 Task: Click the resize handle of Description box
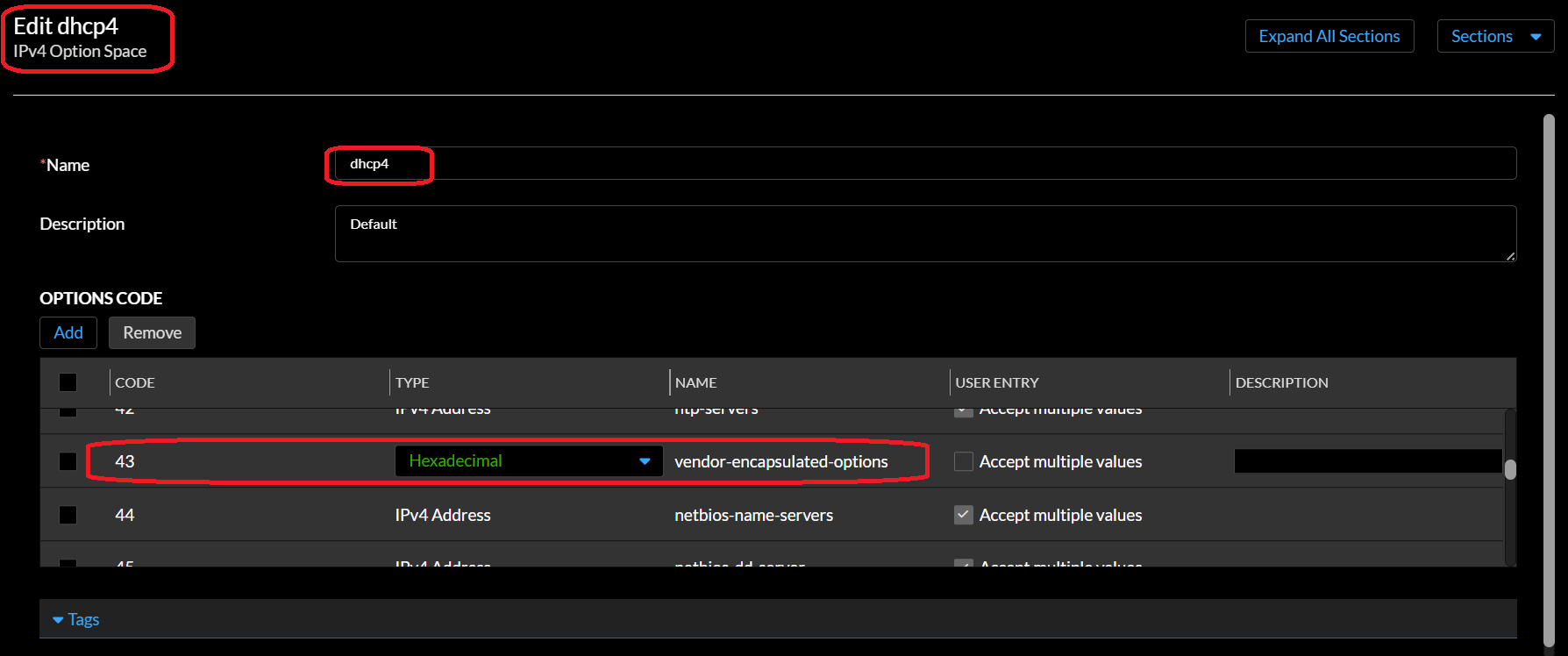click(1510, 256)
